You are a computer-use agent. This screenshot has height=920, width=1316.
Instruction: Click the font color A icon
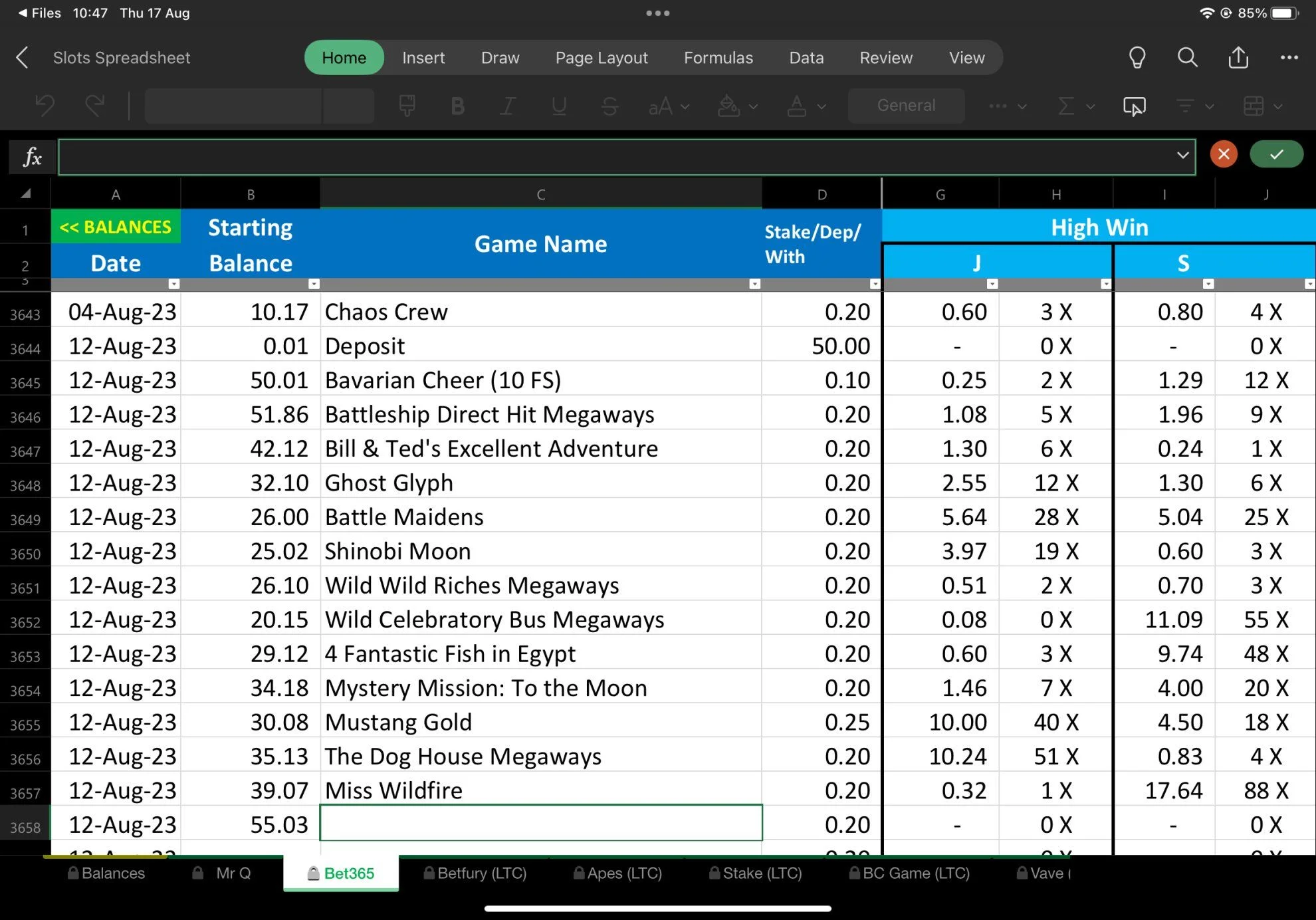[796, 106]
